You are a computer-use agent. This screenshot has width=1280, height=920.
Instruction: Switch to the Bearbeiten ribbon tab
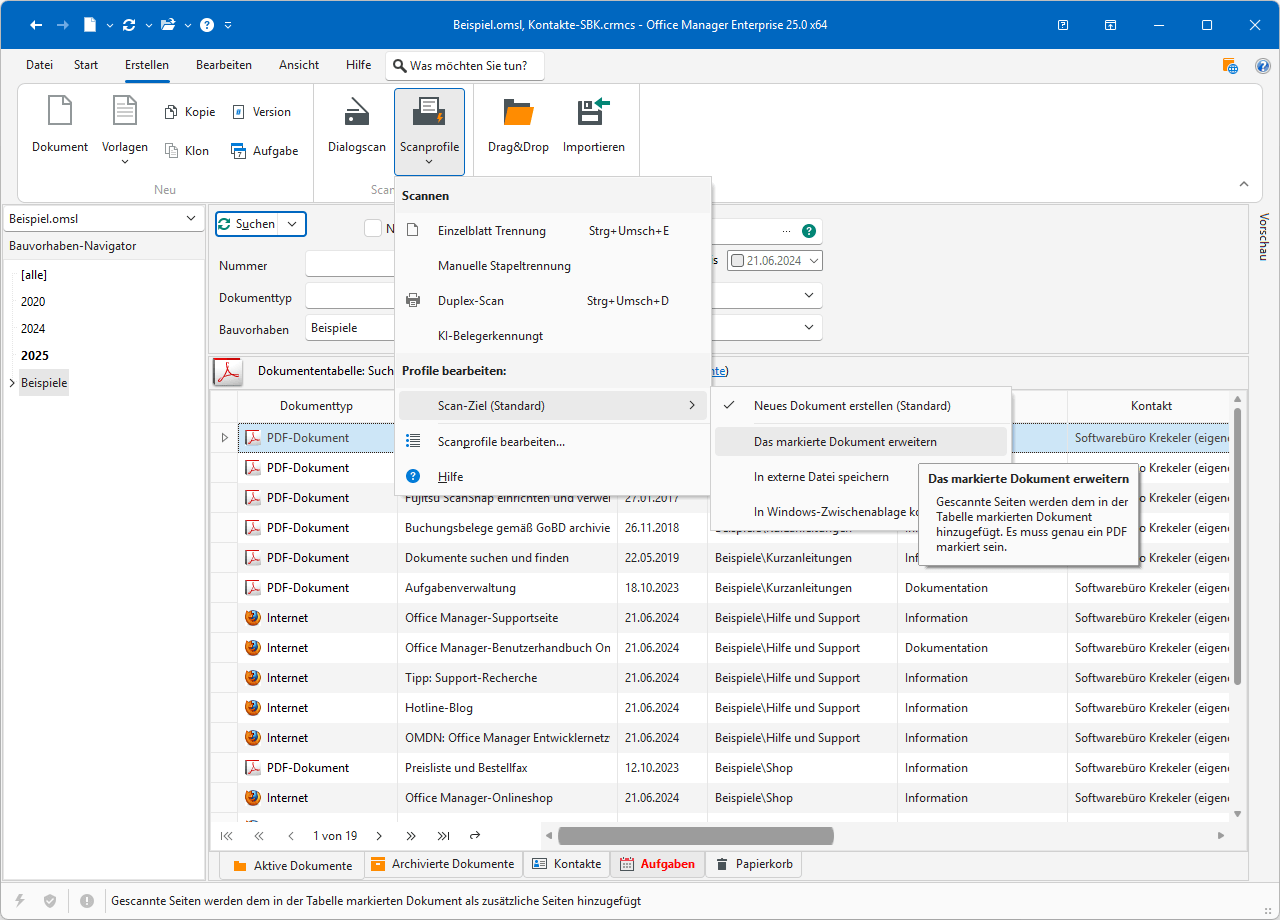(224, 65)
